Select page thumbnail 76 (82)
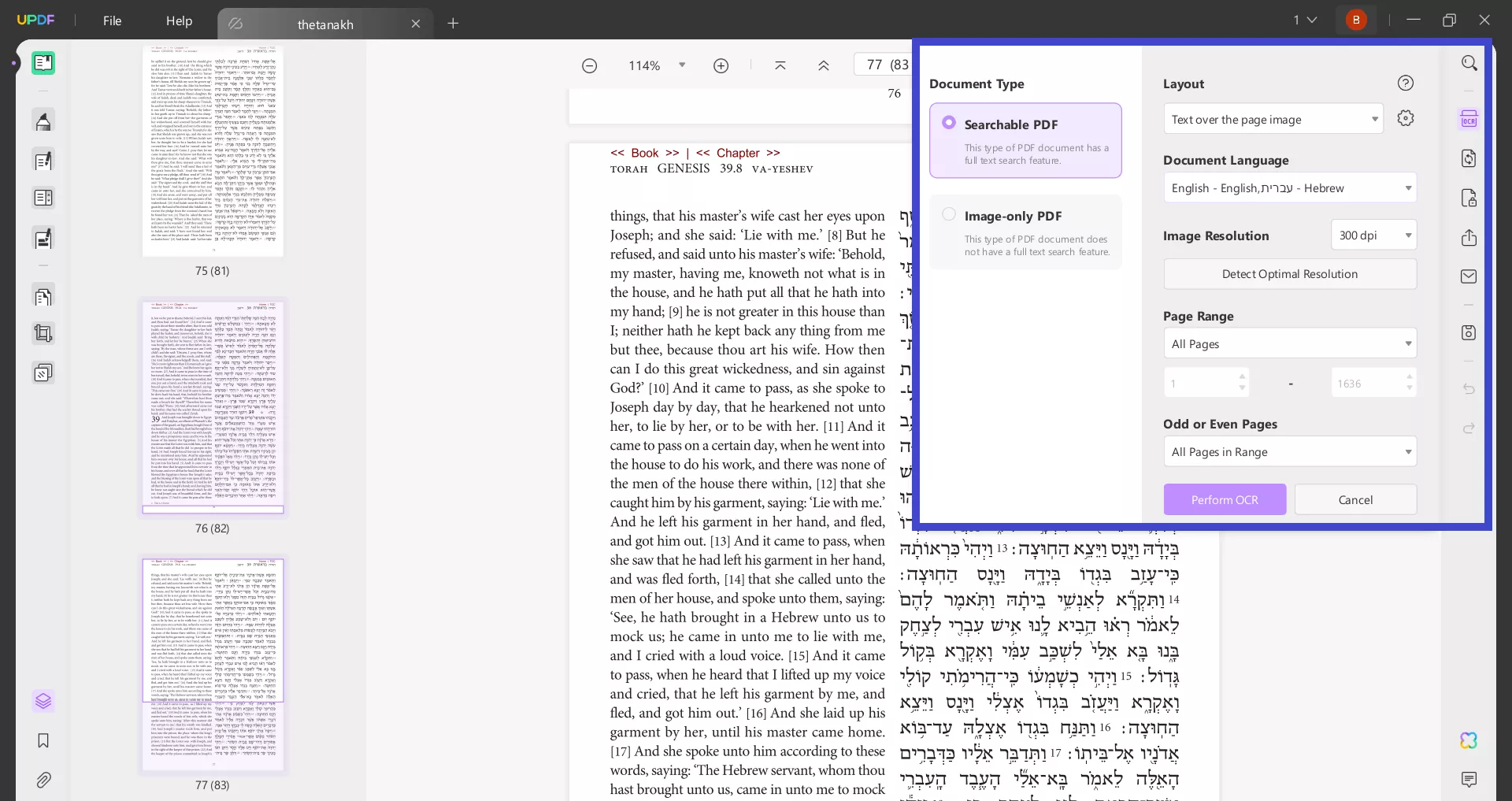 click(213, 407)
